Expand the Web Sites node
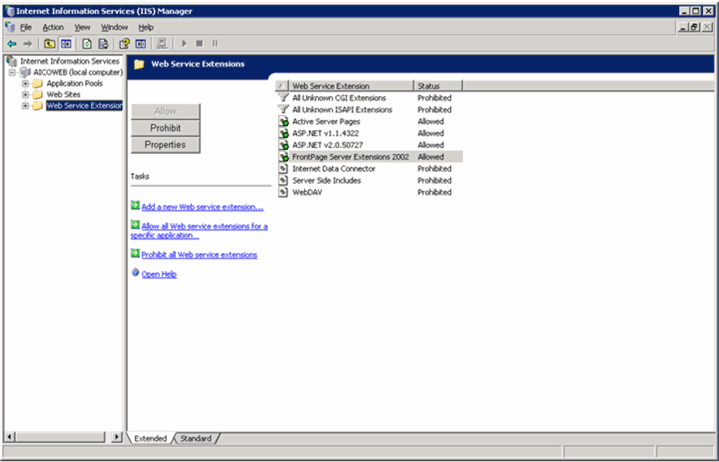 pos(26,94)
